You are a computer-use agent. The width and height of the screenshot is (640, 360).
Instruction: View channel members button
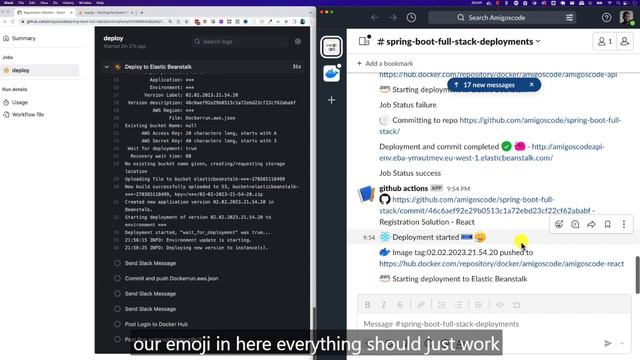pos(604,41)
